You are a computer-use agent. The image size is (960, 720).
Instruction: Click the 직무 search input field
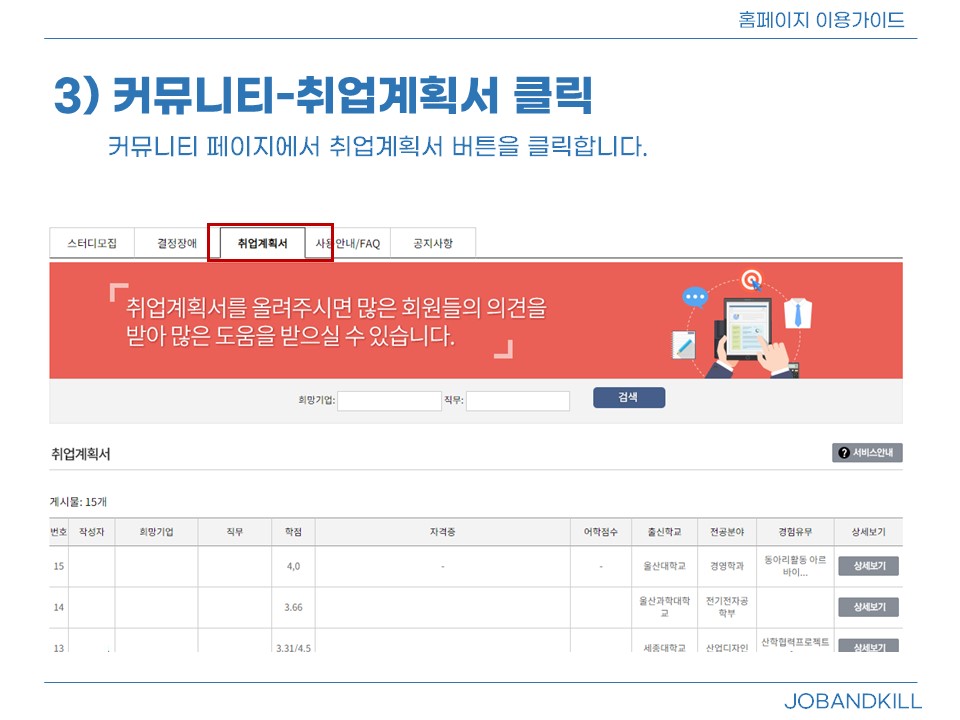coord(517,401)
